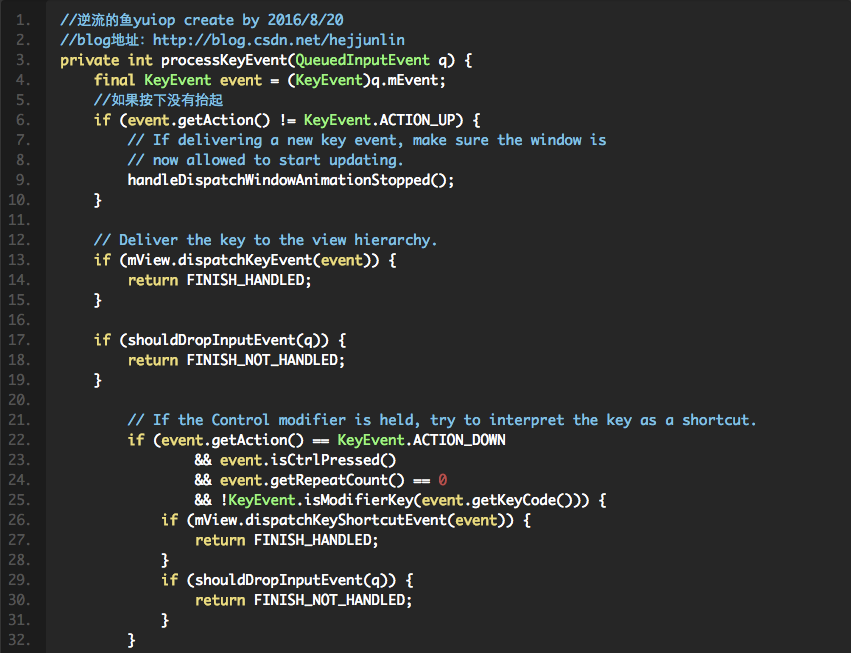Click line number 3 in gutter
Image resolution: width=851 pixels, height=653 pixels.
(x=23, y=60)
